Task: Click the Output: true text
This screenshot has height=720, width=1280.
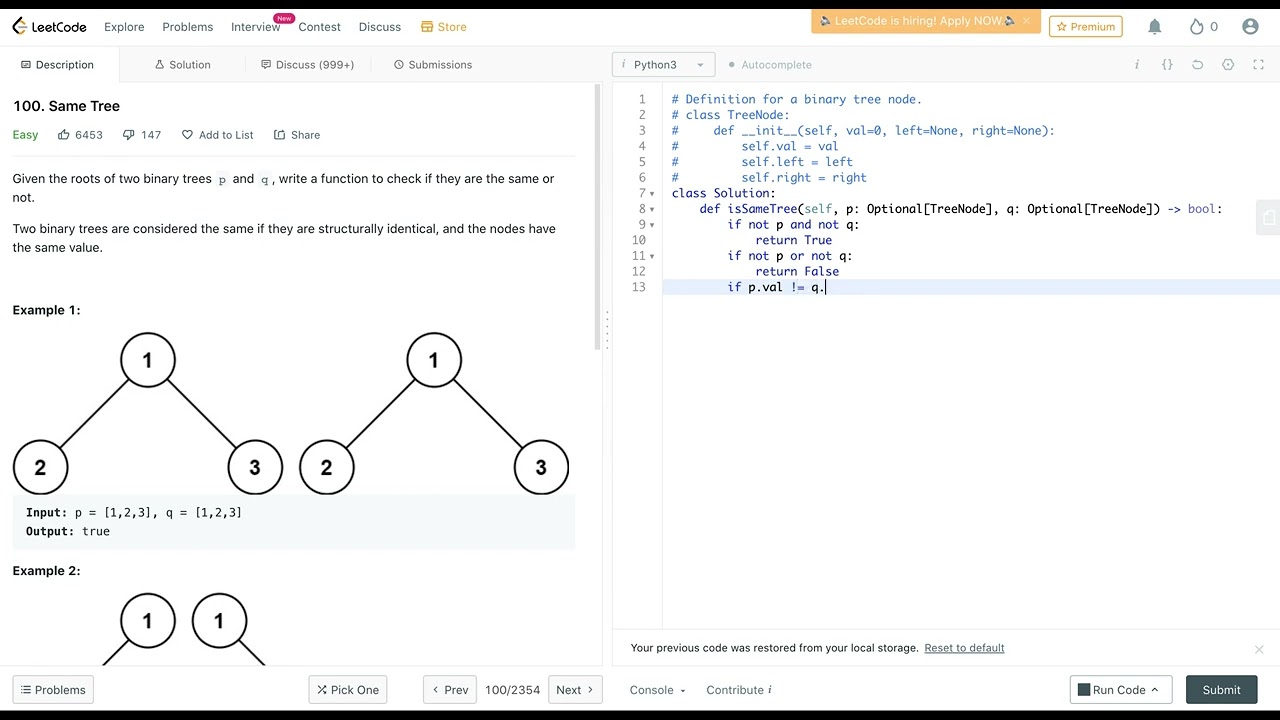Action: (x=68, y=532)
